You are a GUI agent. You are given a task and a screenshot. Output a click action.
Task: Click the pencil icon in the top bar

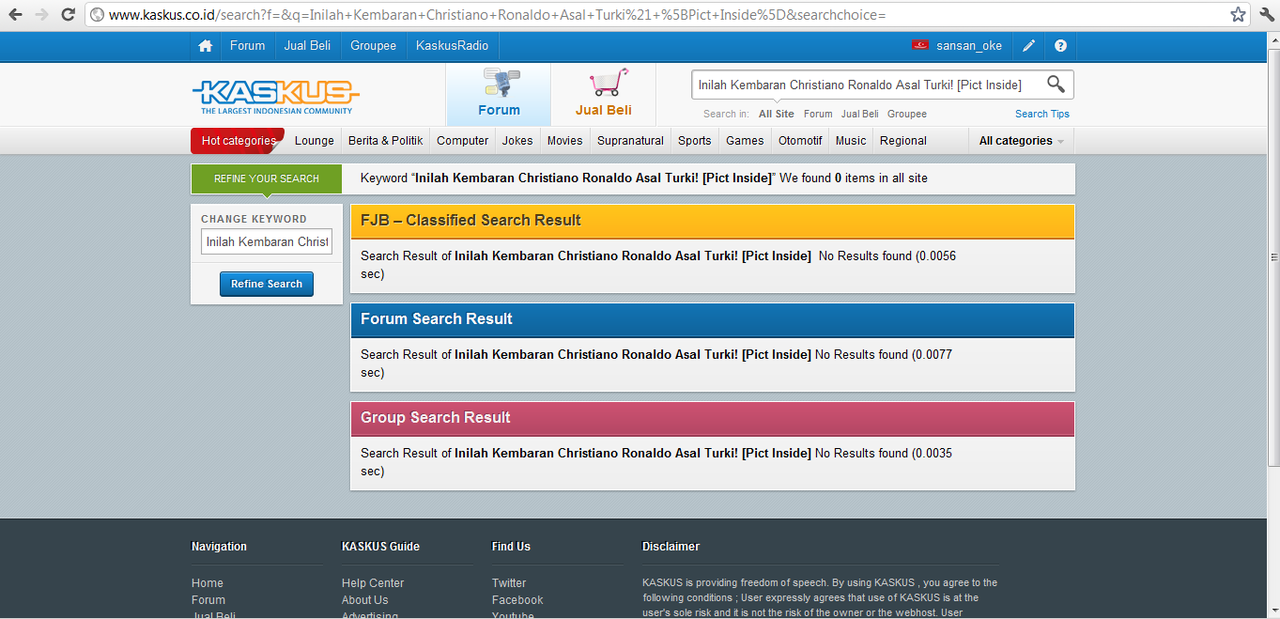click(x=1029, y=46)
